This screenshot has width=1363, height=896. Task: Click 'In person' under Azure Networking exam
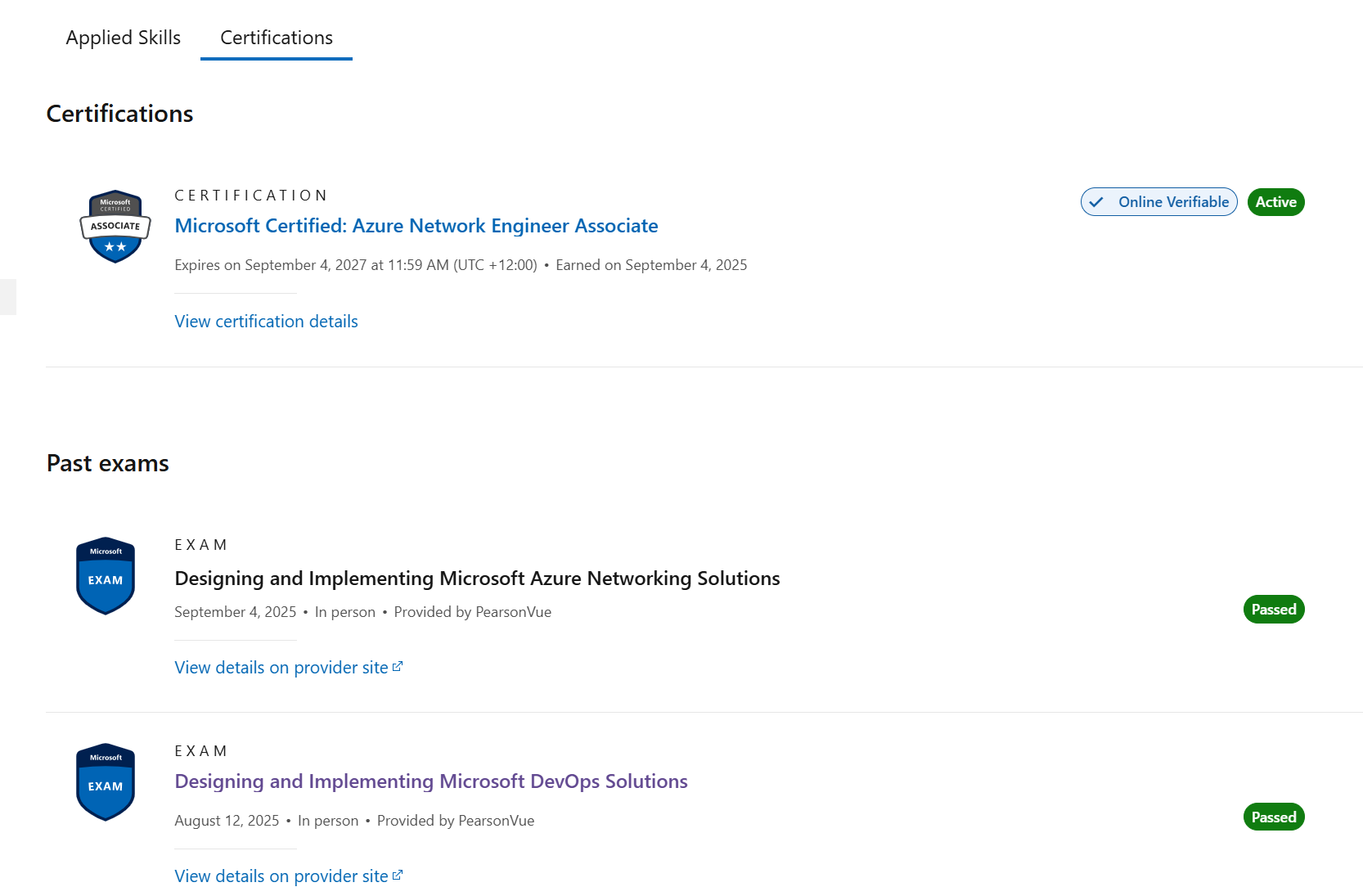coord(345,612)
